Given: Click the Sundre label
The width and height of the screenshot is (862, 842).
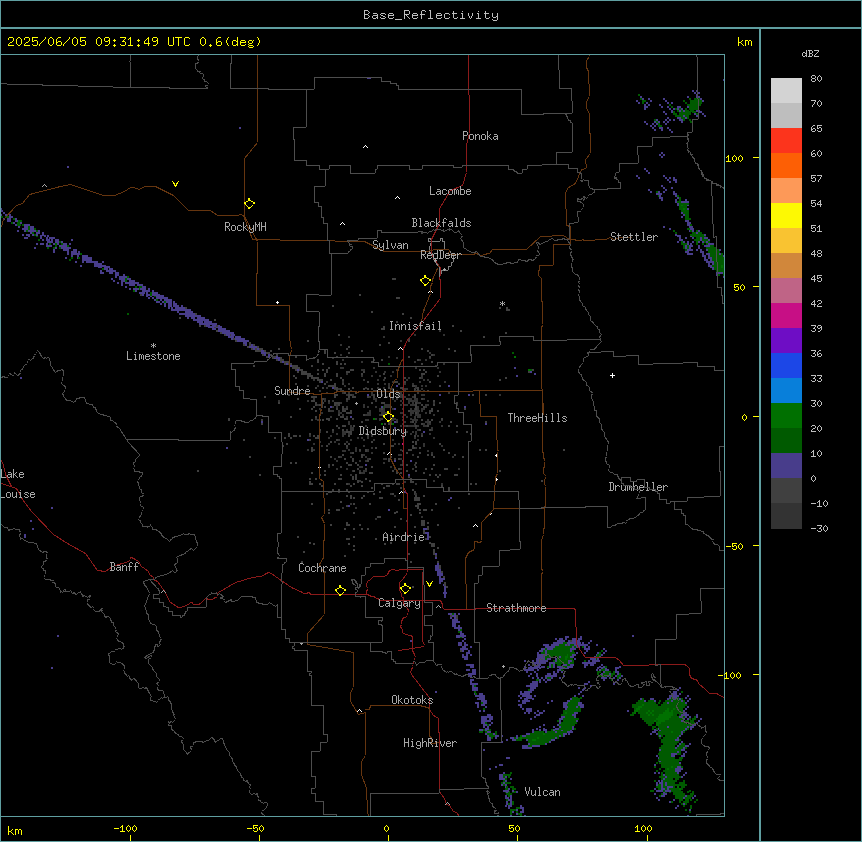Looking at the screenshot, I should [292, 391].
